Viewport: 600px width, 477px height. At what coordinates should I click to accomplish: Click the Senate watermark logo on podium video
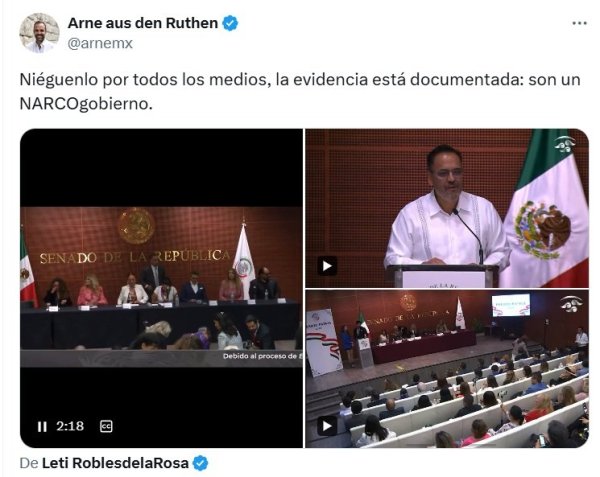pyautogui.click(x=565, y=144)
